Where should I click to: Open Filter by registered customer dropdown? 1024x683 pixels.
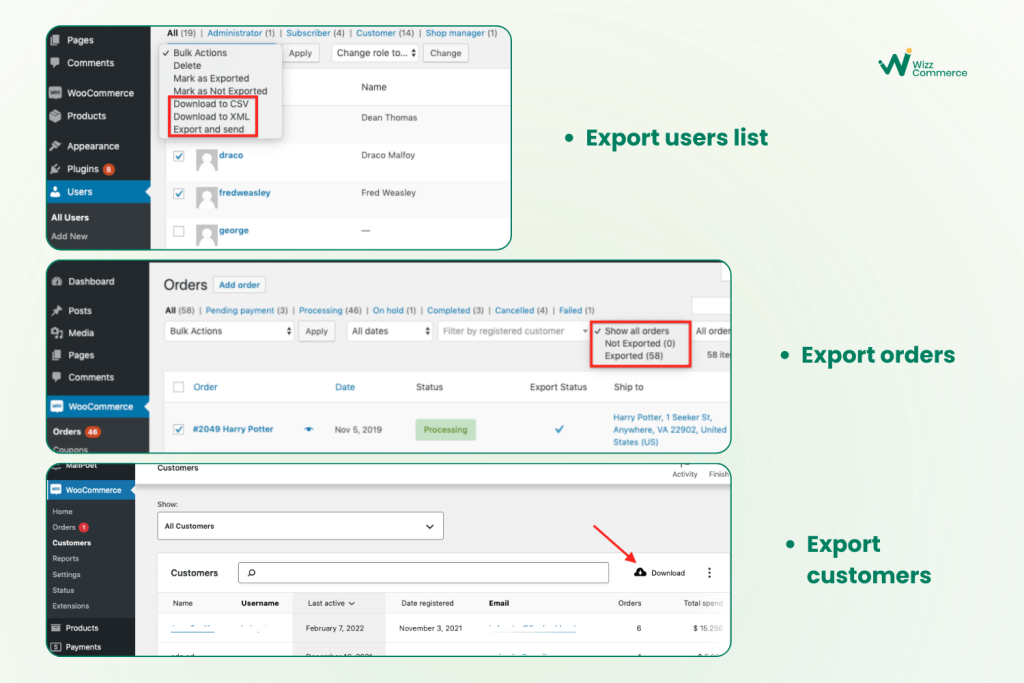(514, 331)
